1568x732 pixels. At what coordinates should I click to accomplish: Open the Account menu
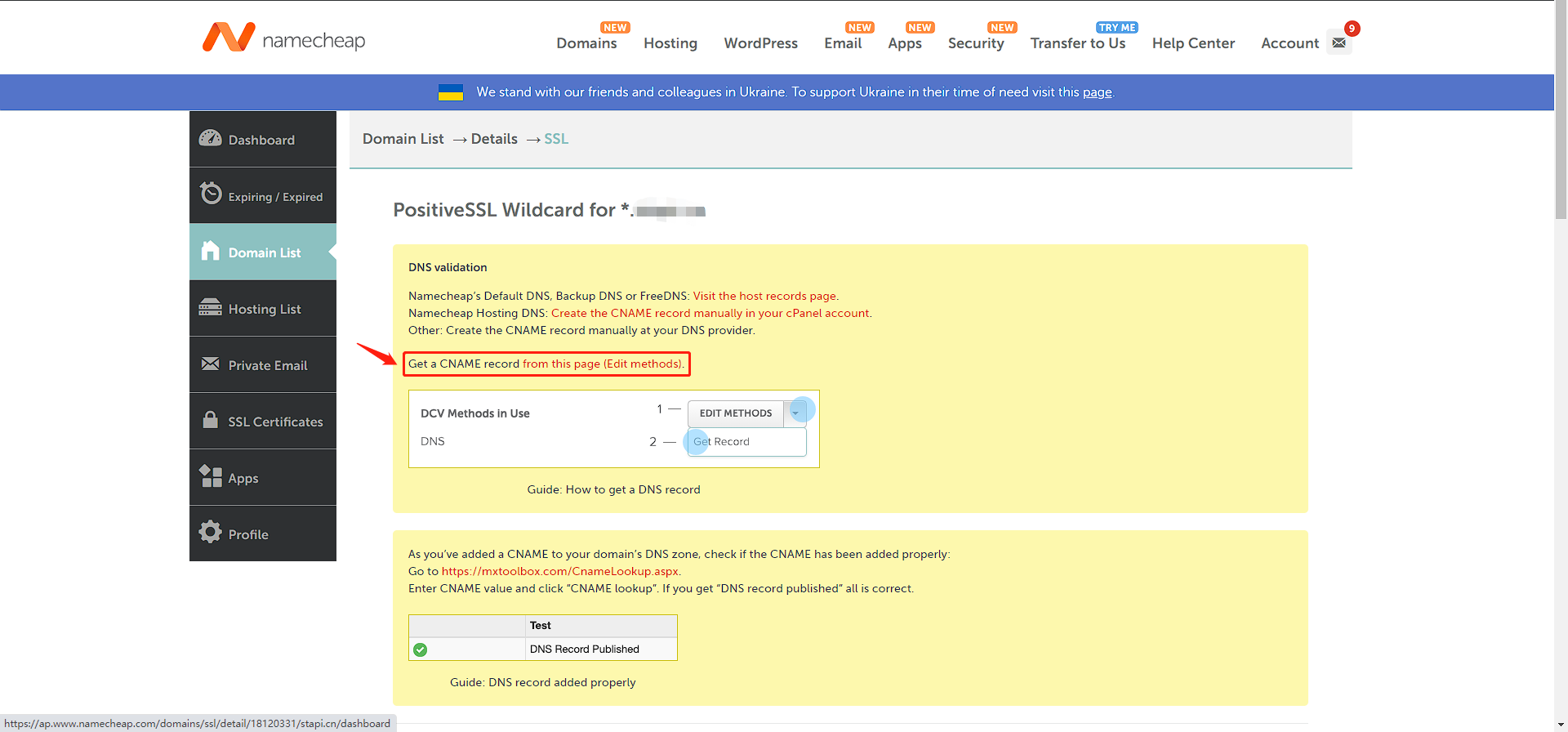[1290, 43]
